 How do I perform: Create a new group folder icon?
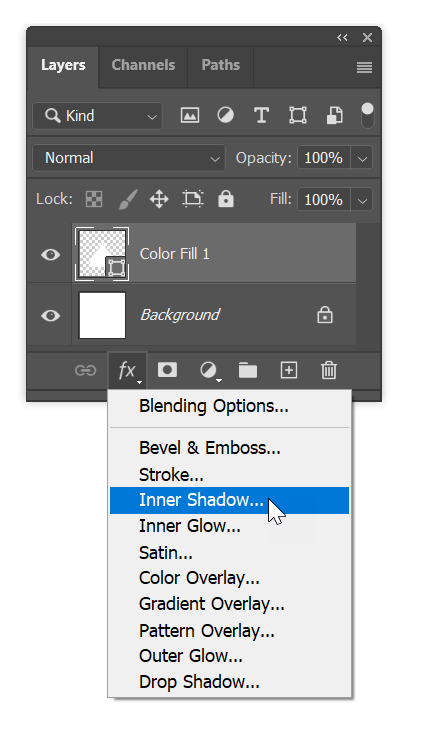pyautogui.click(x=248, y=371)
